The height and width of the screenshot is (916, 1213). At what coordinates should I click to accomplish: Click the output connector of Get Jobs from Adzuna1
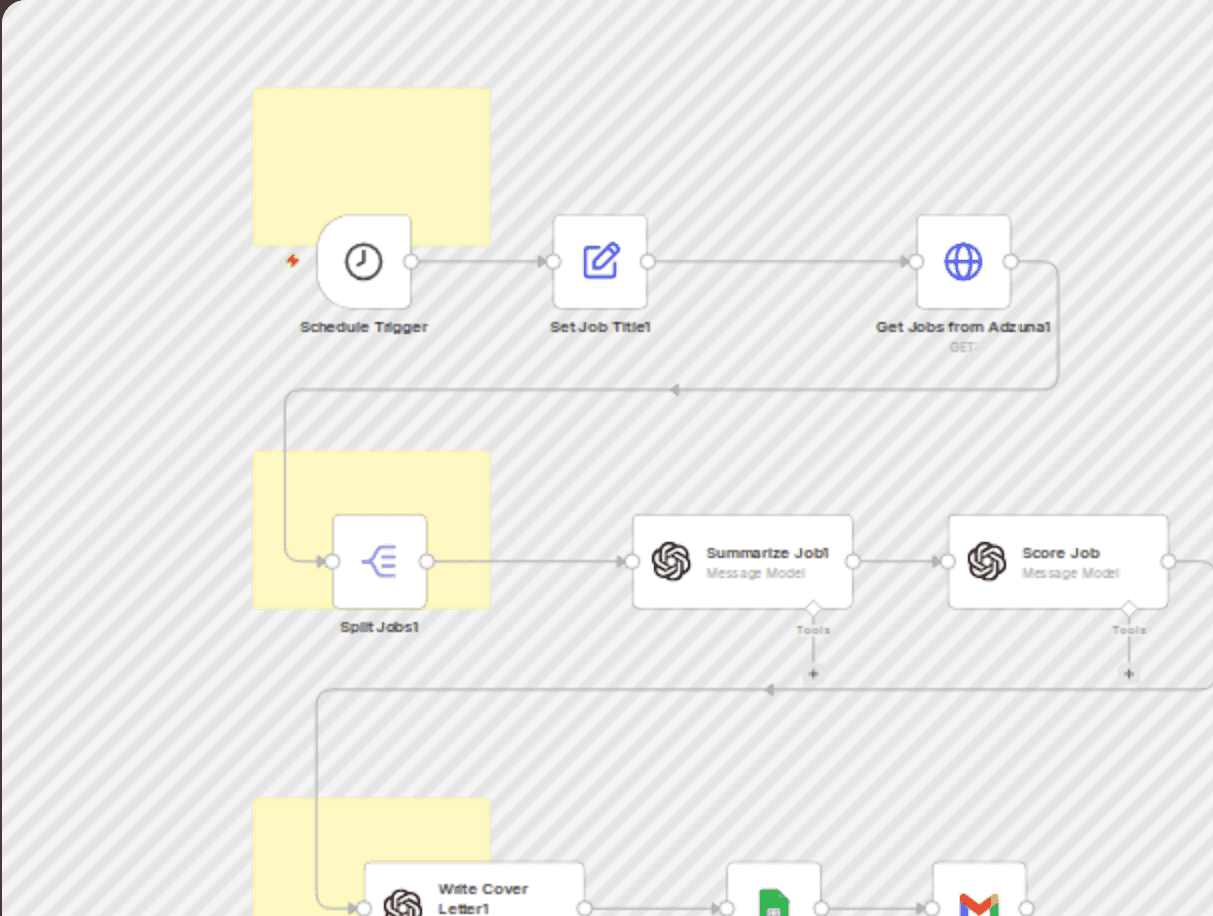pos(1011,262)
